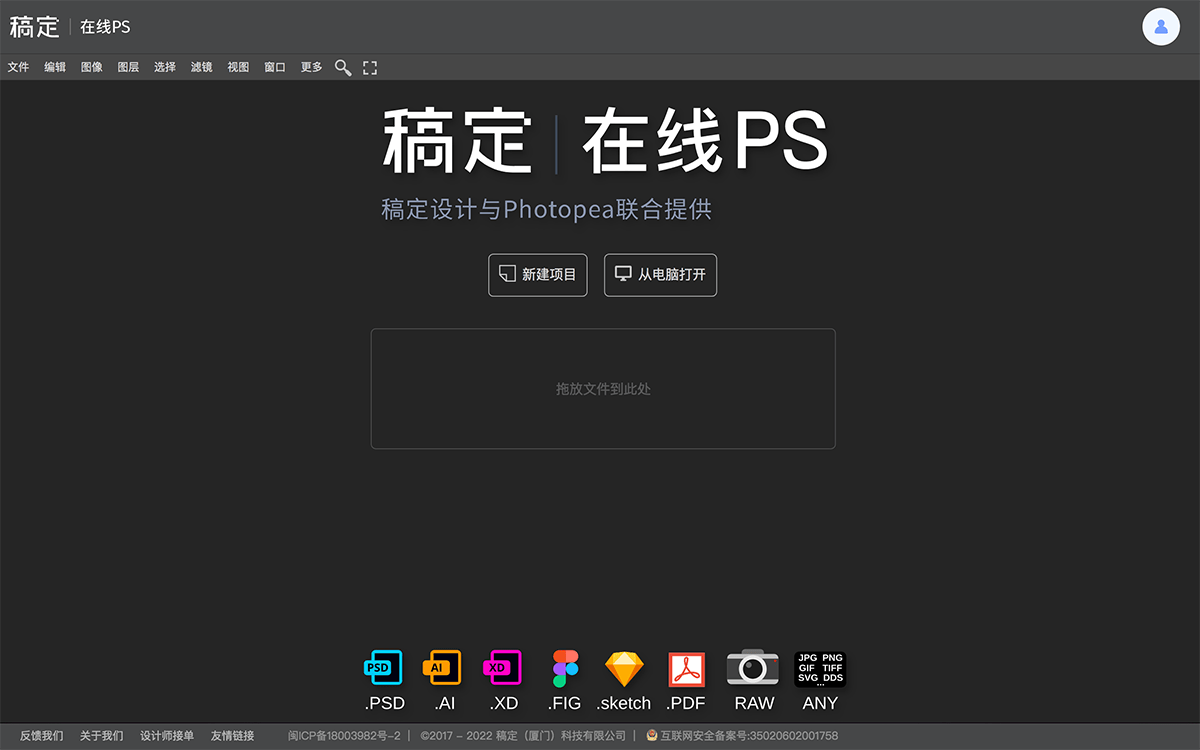Open the search magnifier in menu bar

tap(343, 67)
